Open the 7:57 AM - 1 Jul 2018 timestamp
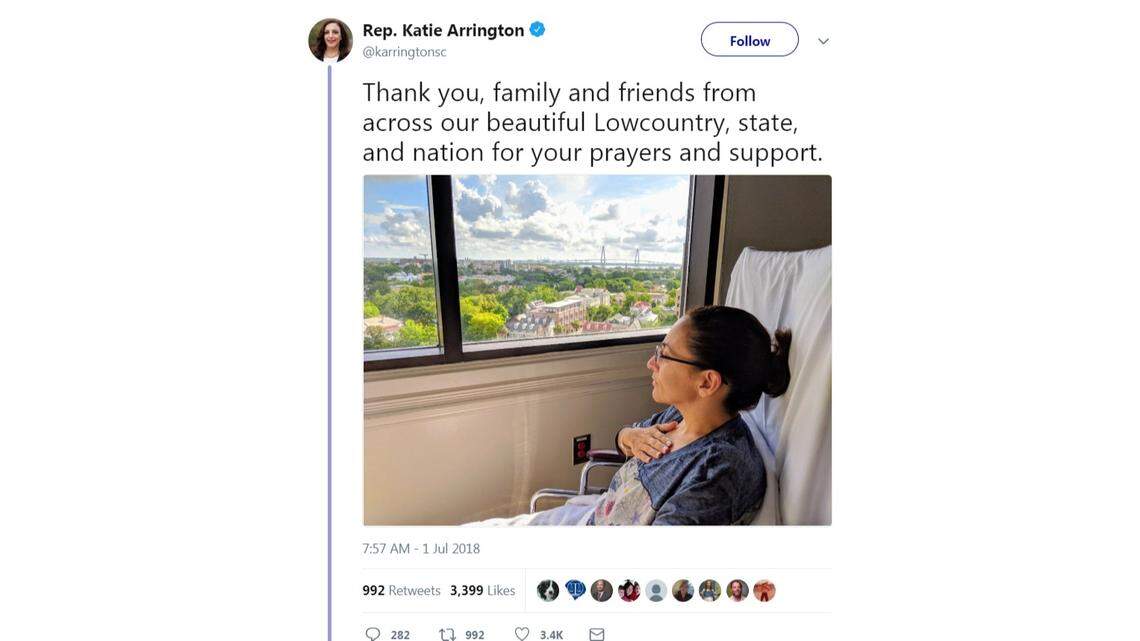The height and width of the screenshot is (641, 1140). [421, 548]
